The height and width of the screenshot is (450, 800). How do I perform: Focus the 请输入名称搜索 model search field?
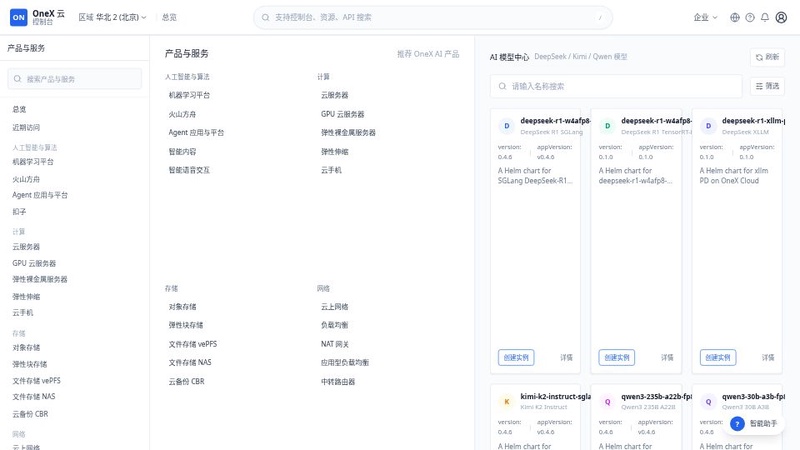tap(616, 86)
